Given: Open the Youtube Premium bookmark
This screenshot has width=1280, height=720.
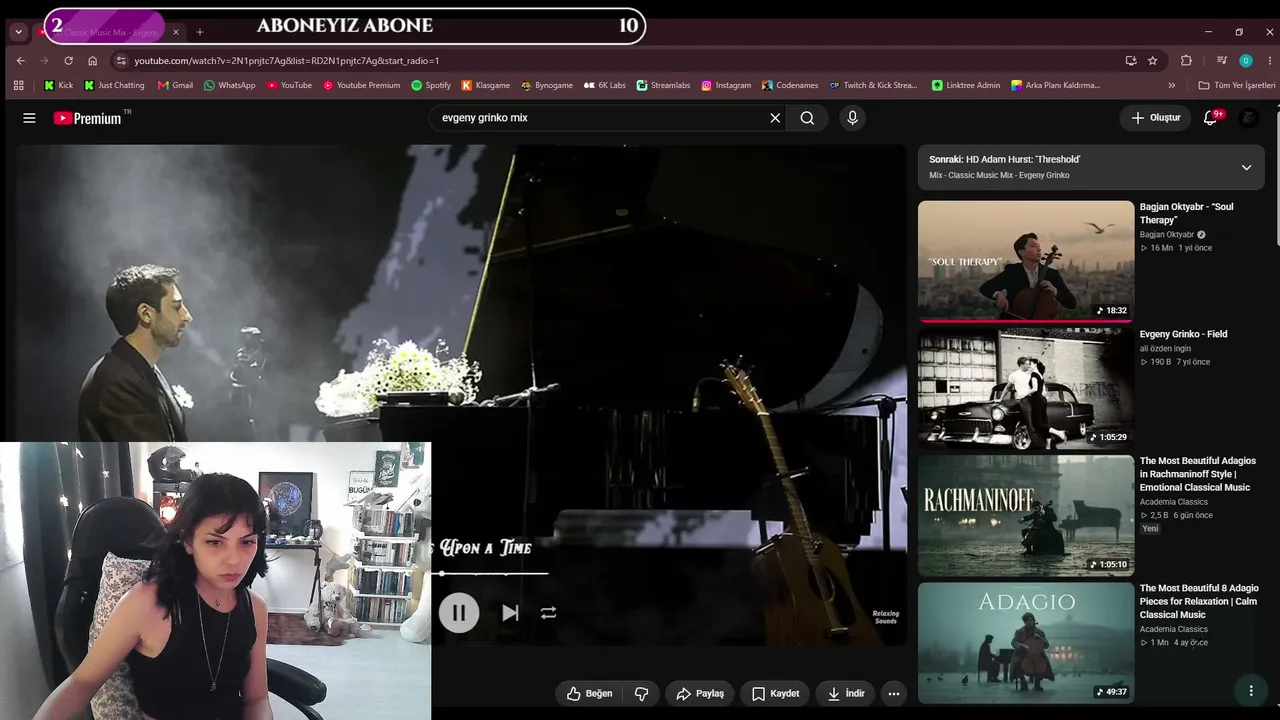Looking at the screenshot, I should coord(362,85).
